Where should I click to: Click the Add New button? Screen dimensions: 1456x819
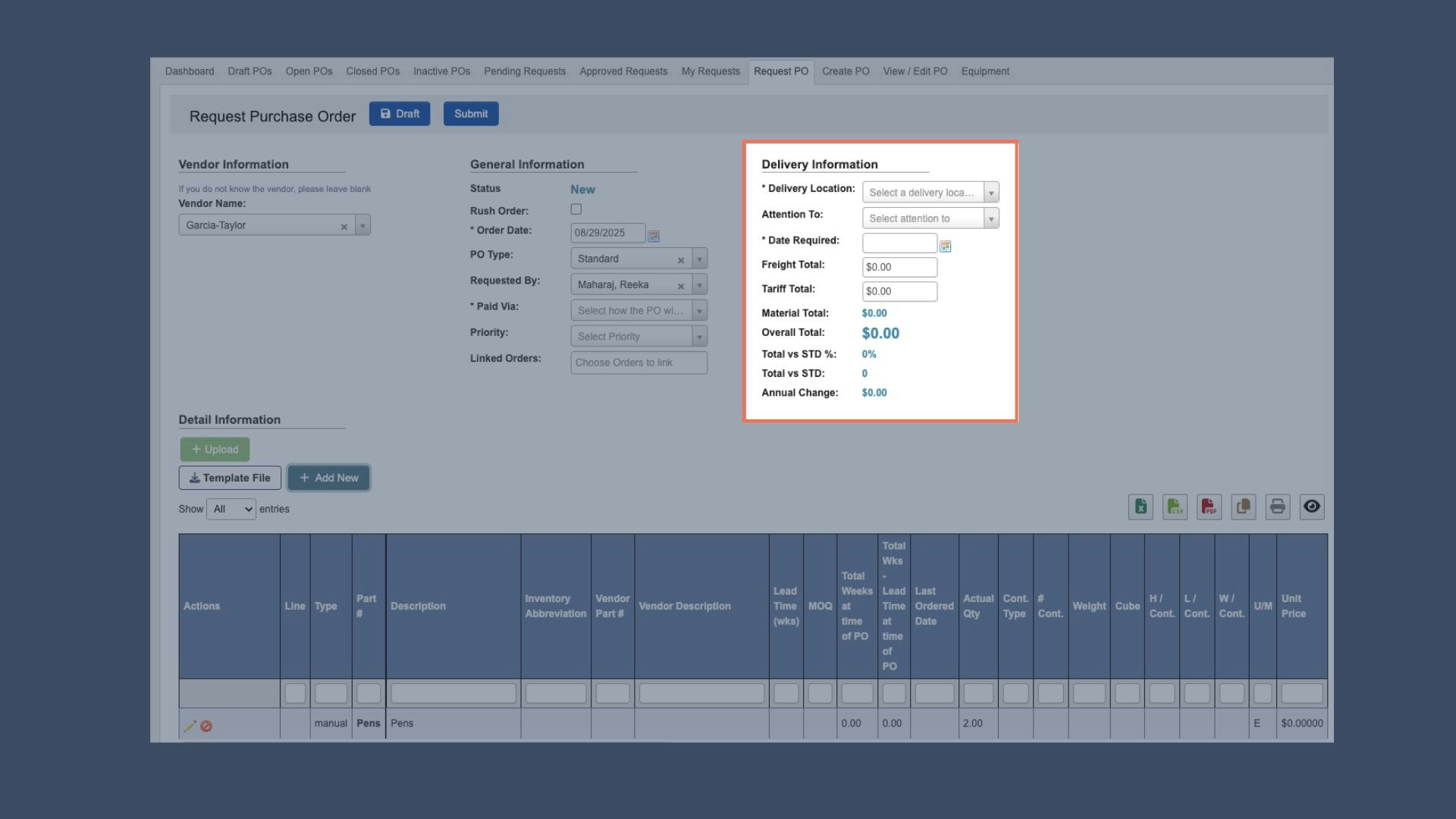[x=328, y=478]
